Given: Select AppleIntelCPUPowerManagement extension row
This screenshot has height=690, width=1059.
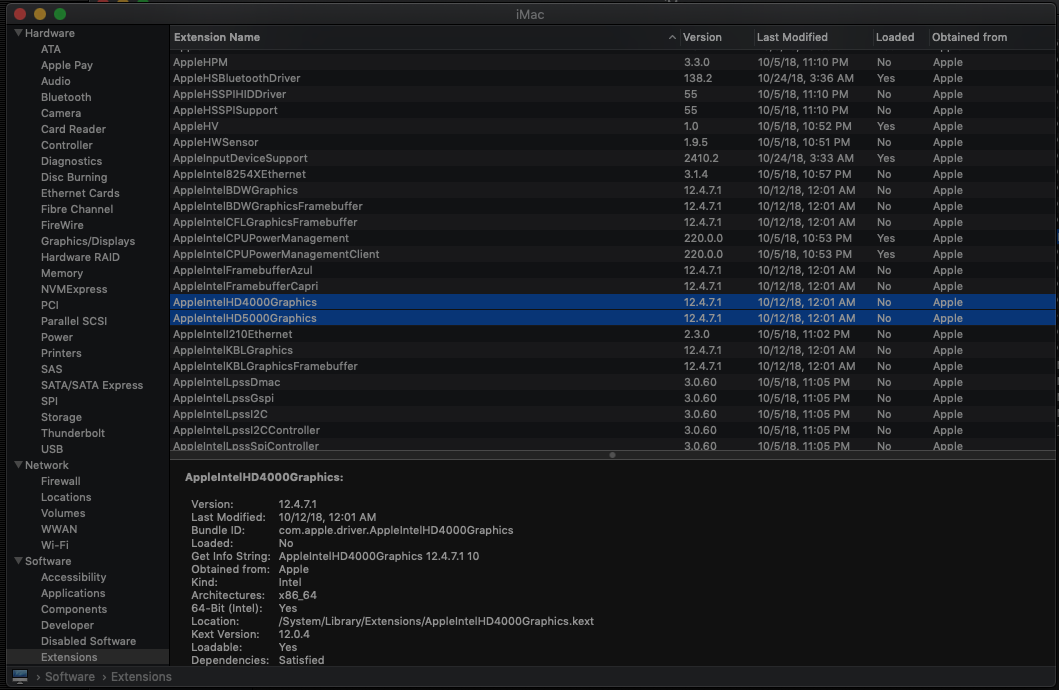Looking at the screenshot, I should [261, 238].
